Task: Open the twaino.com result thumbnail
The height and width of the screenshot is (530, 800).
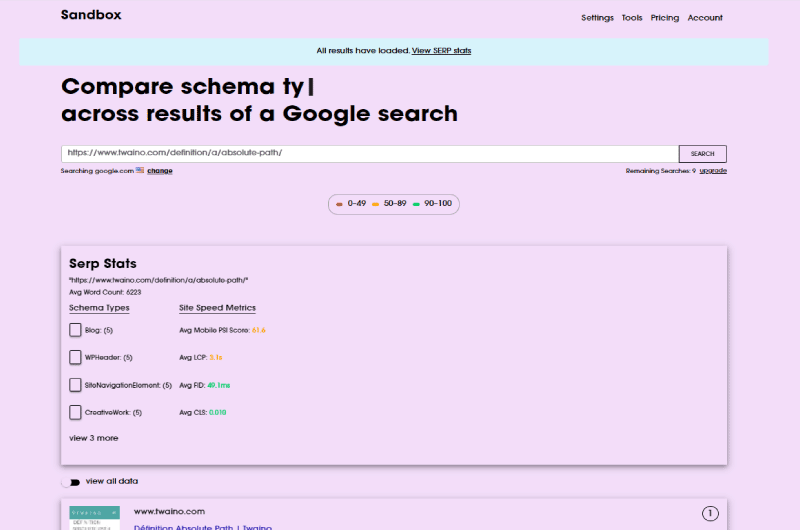Action: [x=94, y=518]
